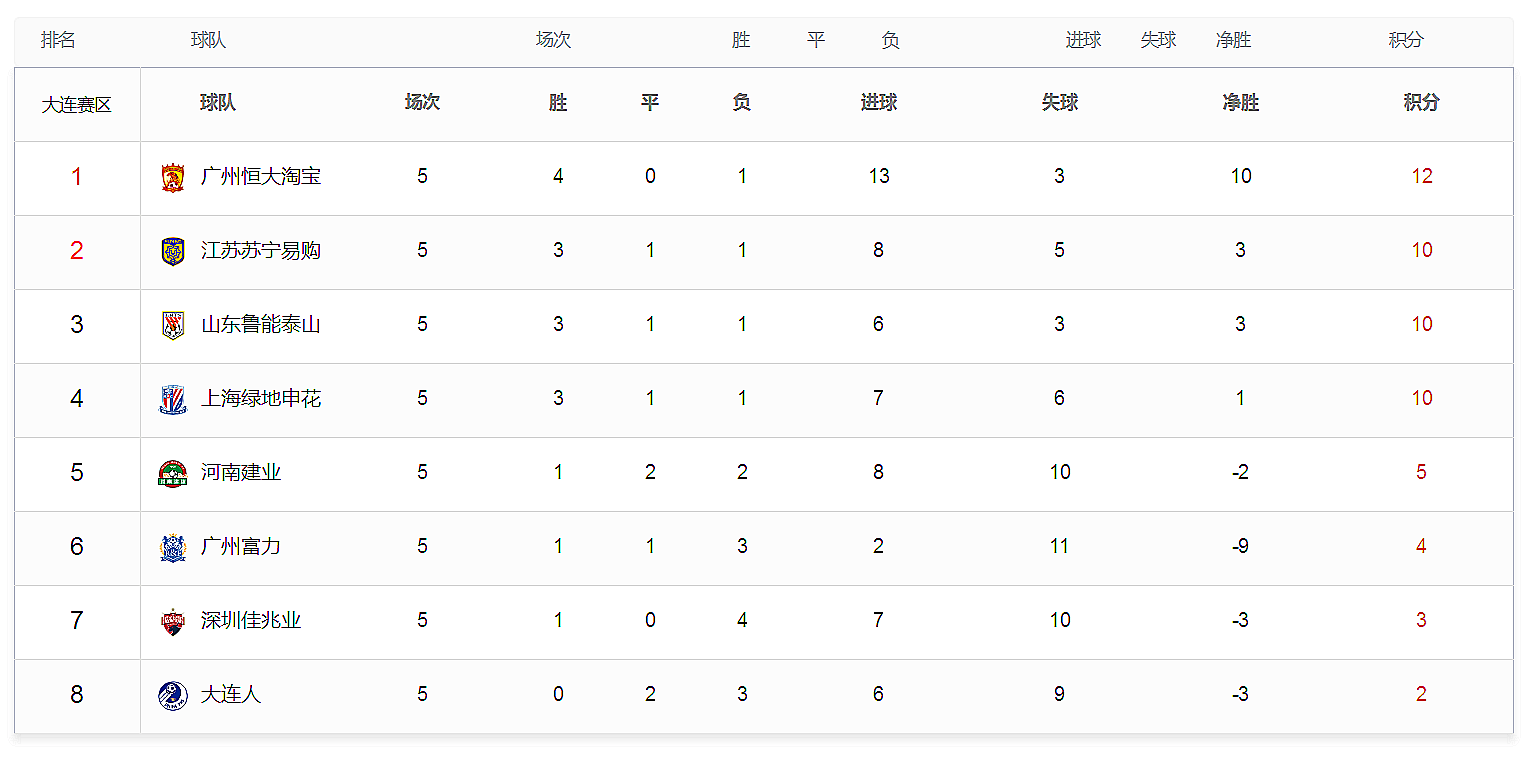The width and height of the screenshot is (1537, 758).
Task: Click the 山东鲁能泰山 club badge
Action: click(x=173, y=325)
